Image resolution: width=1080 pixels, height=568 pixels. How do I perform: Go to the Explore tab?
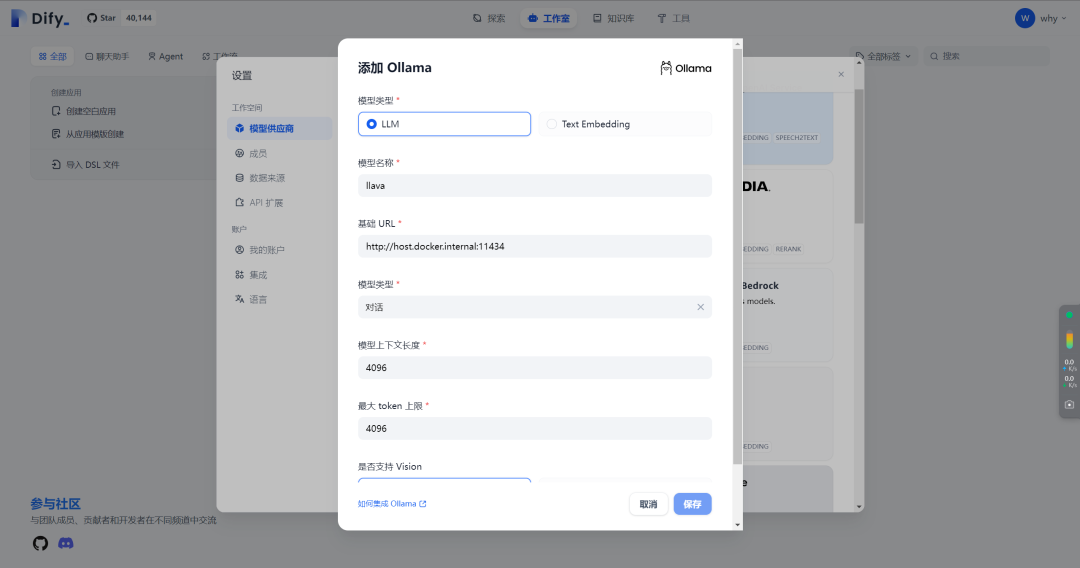(489, 19)
